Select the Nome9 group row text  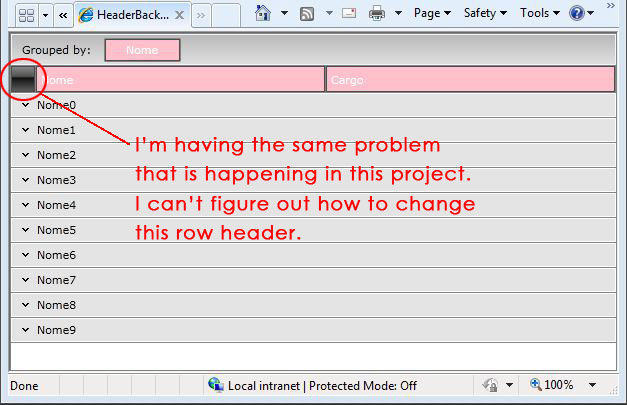(56, 330)
